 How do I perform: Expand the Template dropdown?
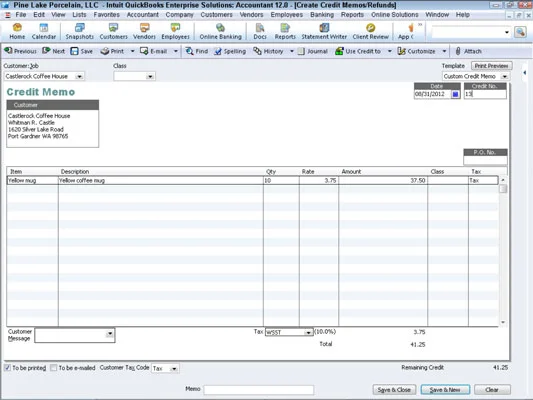tap(505, 76)
